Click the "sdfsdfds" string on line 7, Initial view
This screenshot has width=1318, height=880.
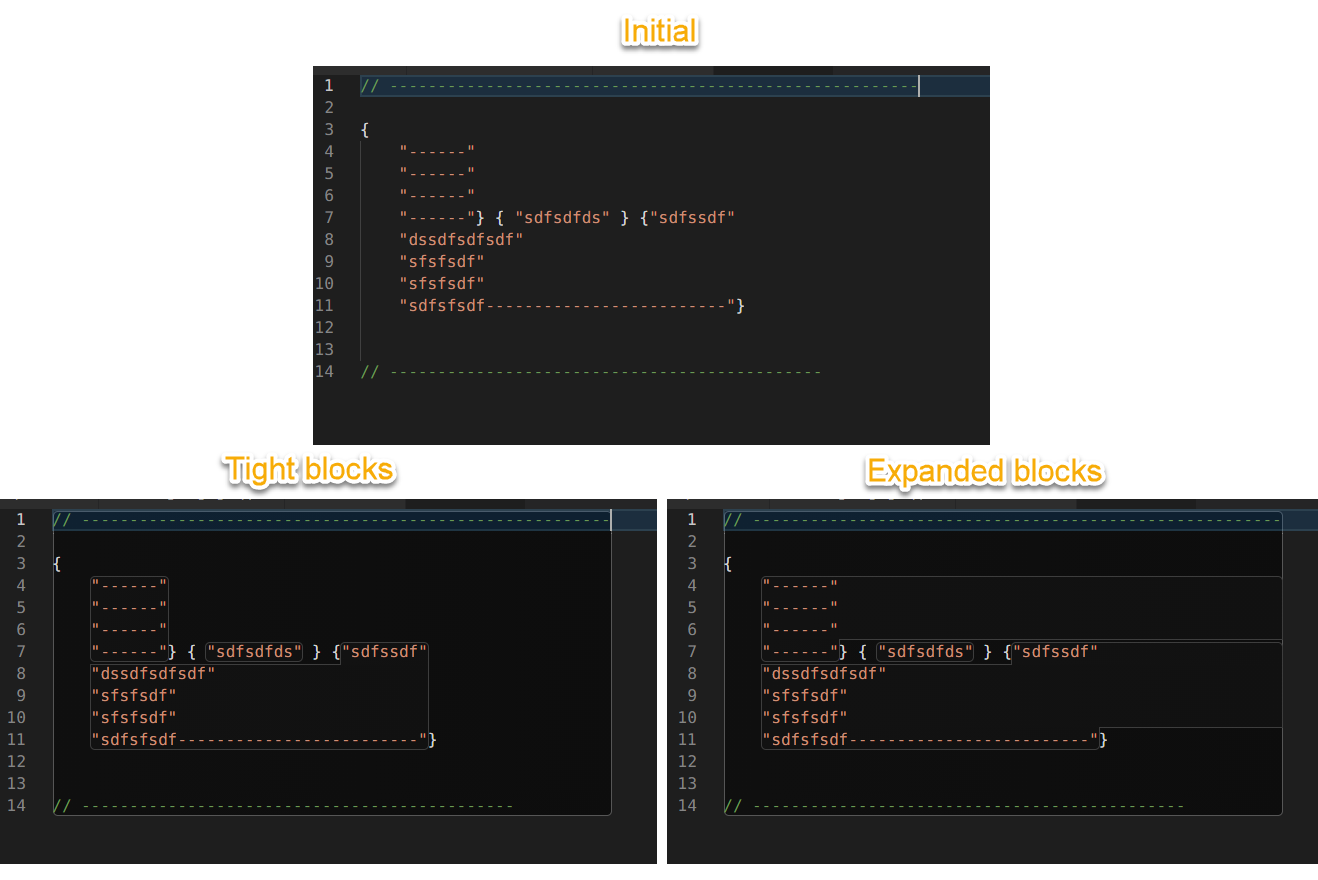(562, 217)
